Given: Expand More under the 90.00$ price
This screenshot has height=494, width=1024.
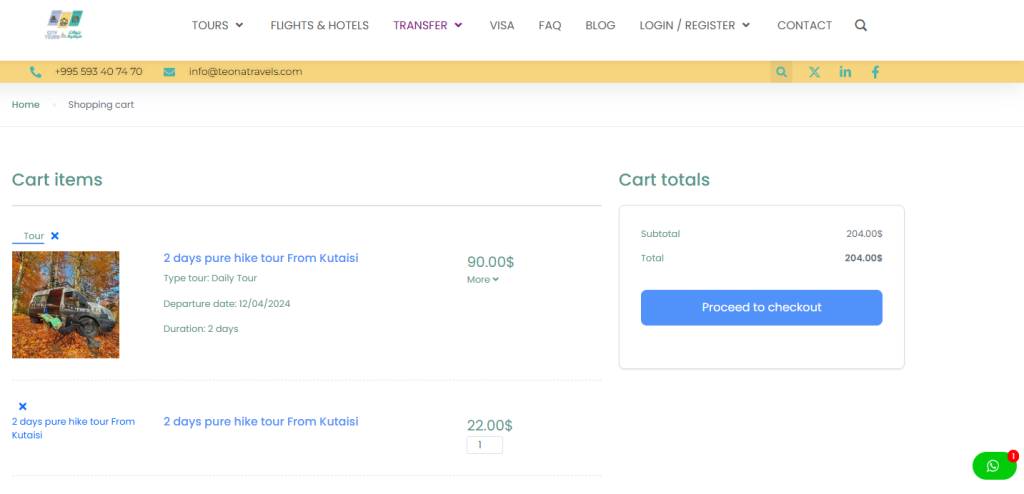Looking at the screenshot, I should pyautogui.click(x=482, y=280).
